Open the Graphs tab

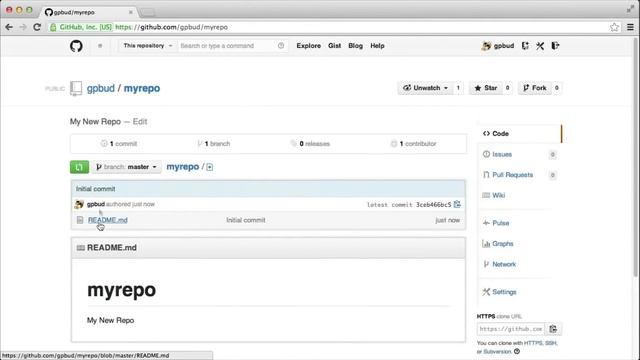point(502,244)
